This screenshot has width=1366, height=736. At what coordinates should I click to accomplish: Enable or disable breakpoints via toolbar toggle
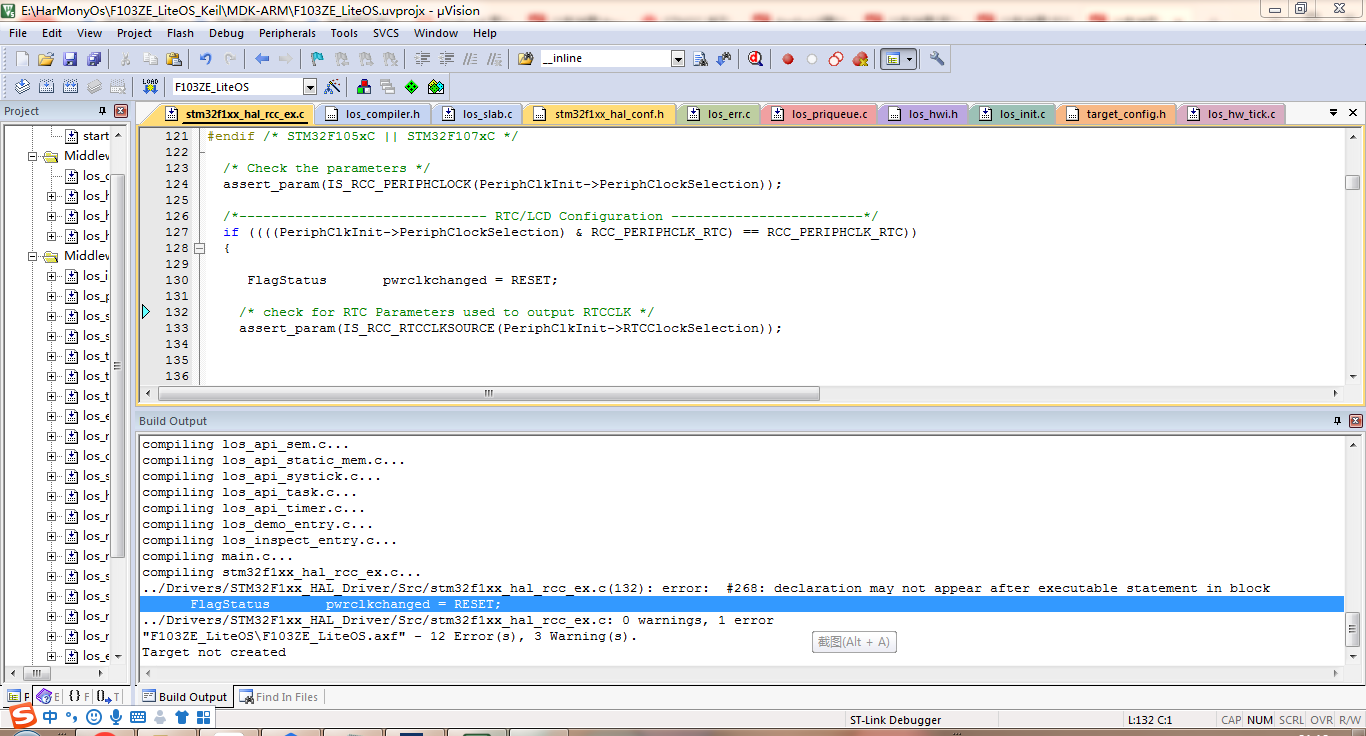pos(812,58)
